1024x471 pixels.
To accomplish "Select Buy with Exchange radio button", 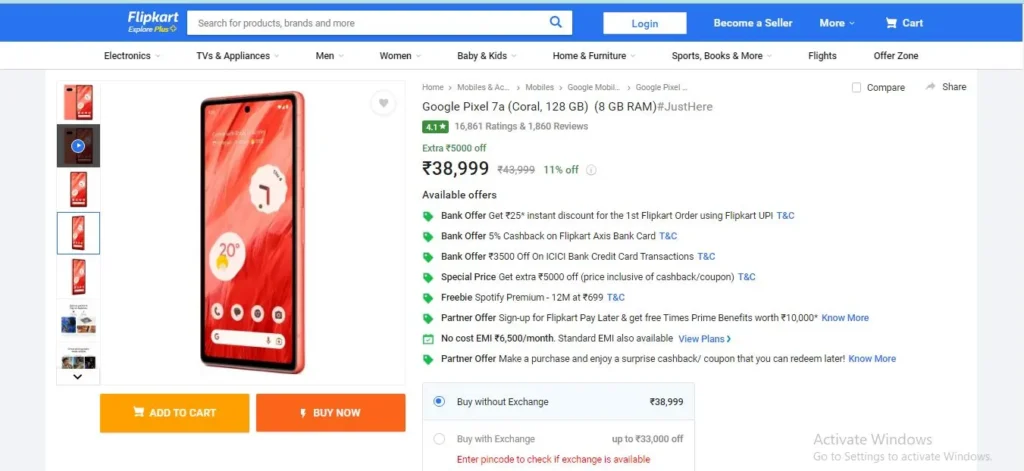I will click(439, 439).
